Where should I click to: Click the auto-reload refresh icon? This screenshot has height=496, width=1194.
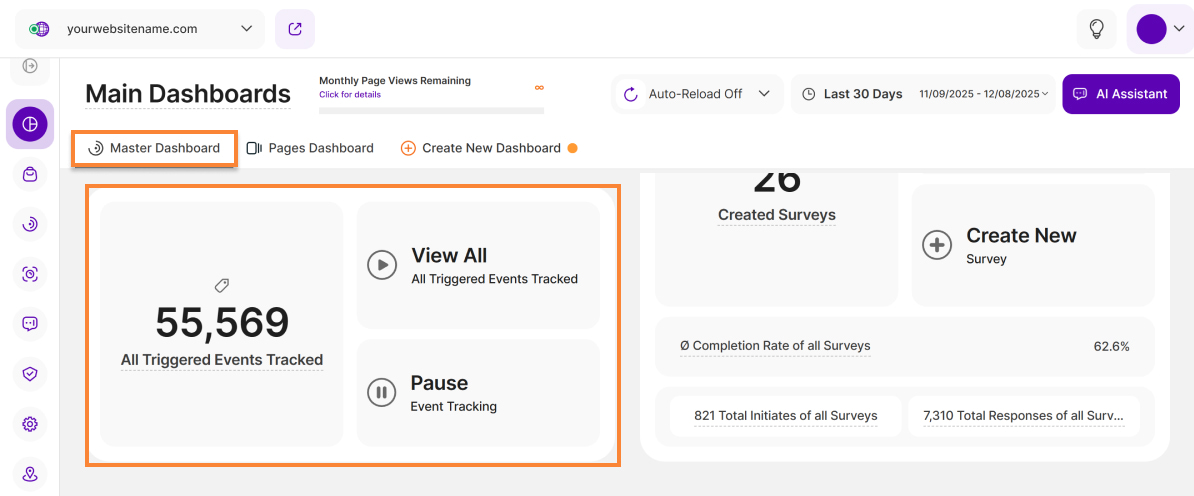point(631,94)
